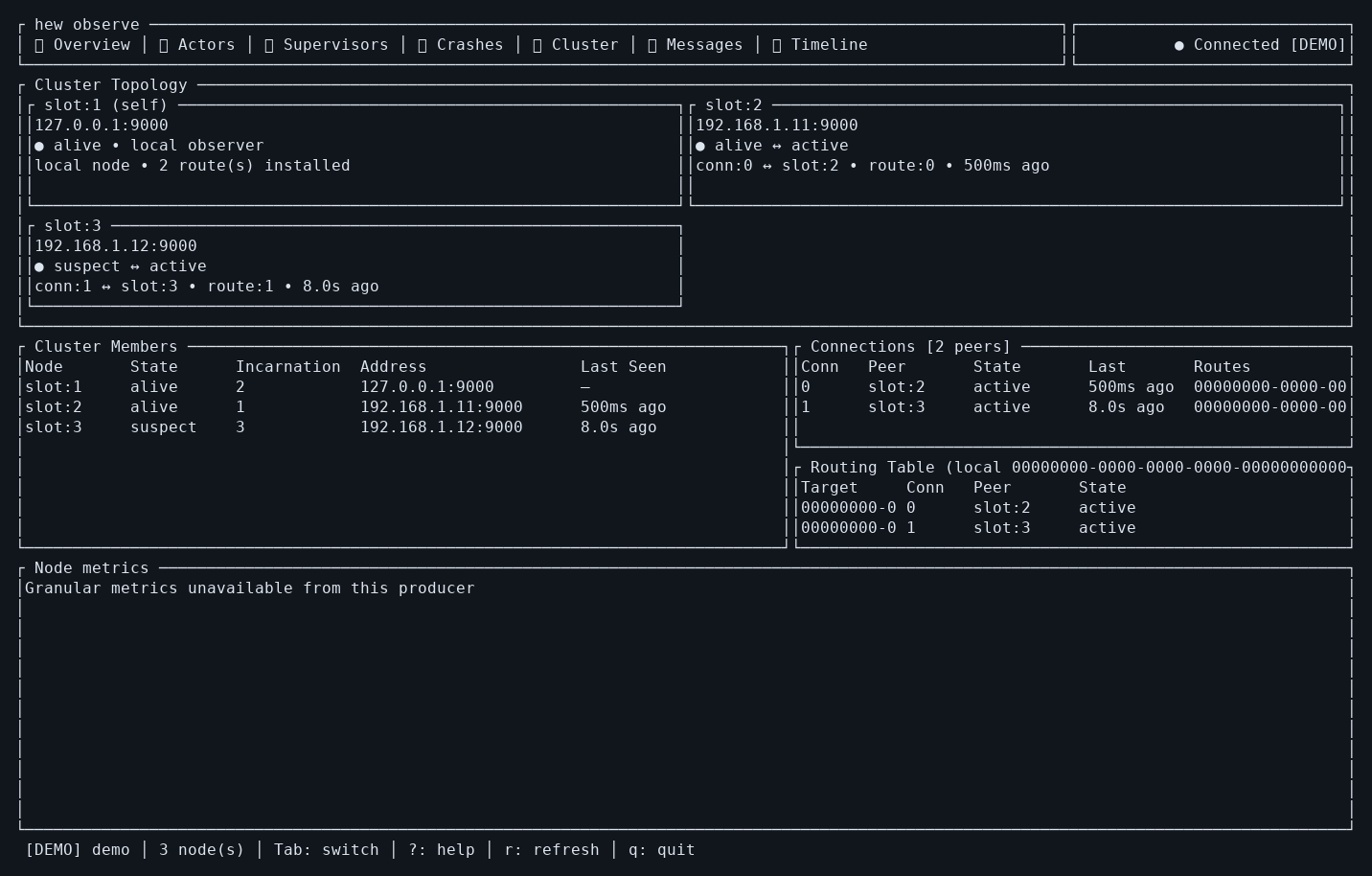Switch to the Timeline tab

click(x=820, y=45)
